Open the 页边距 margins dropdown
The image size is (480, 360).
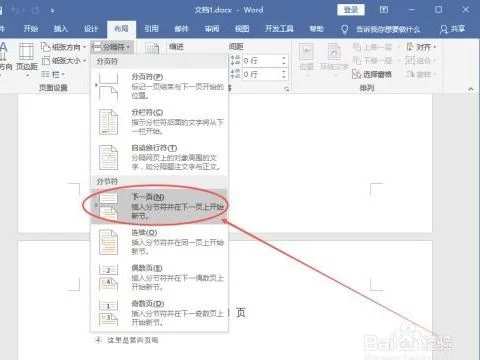27,61
